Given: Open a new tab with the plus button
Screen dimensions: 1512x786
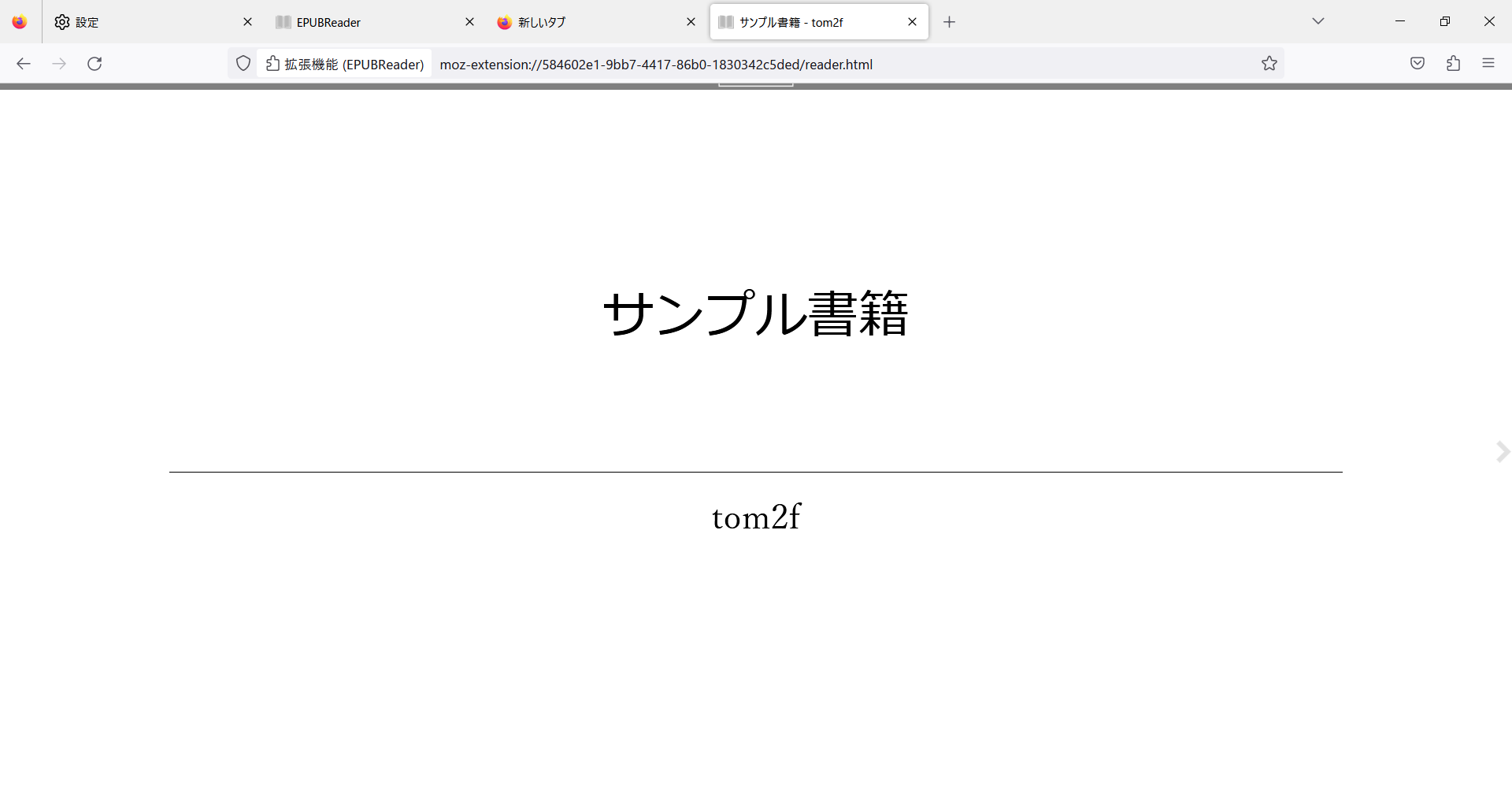Looking at the screenshot, I should [x=949, y=21].
